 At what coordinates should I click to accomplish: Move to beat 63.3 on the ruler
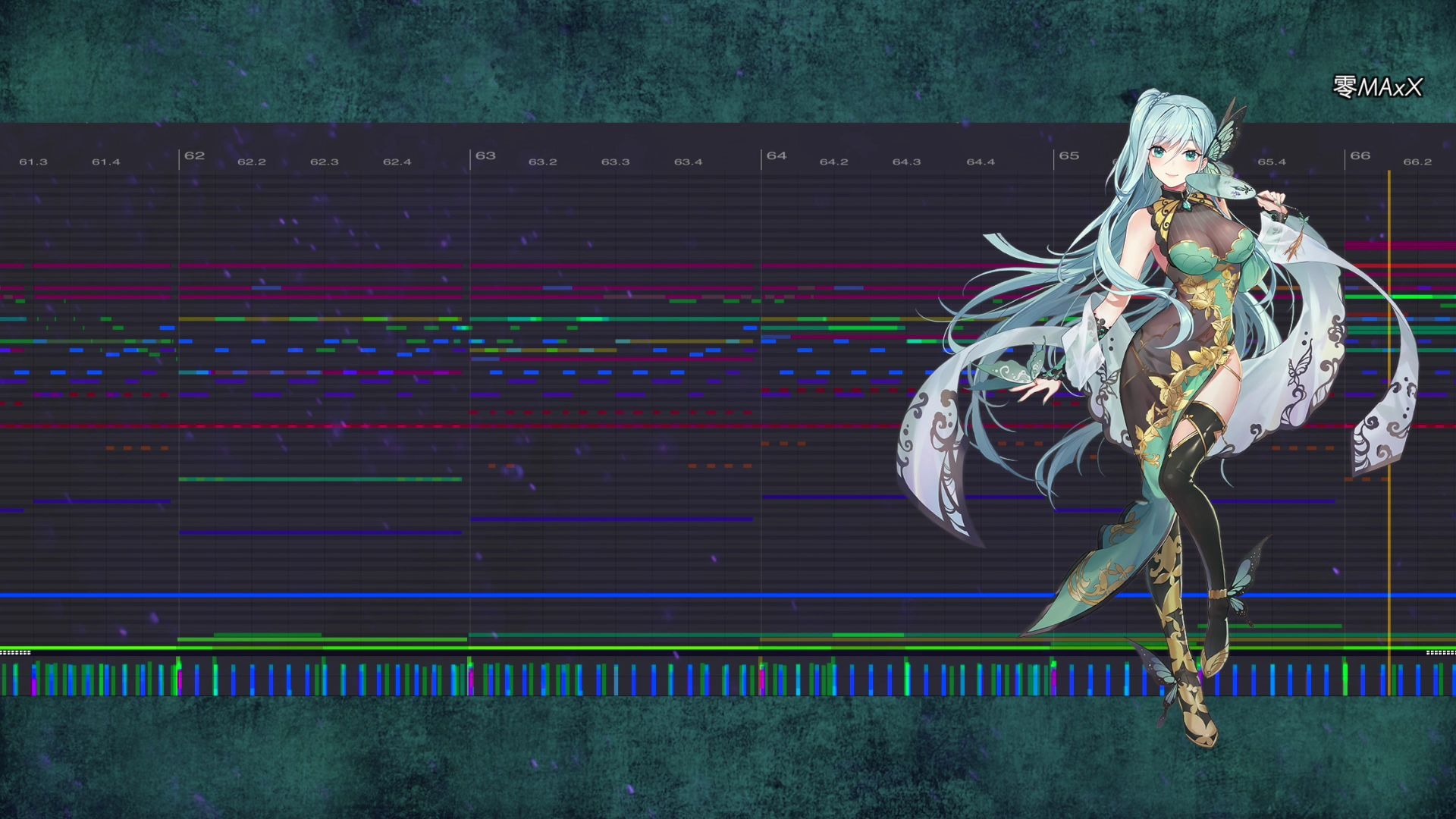[616, 162]
